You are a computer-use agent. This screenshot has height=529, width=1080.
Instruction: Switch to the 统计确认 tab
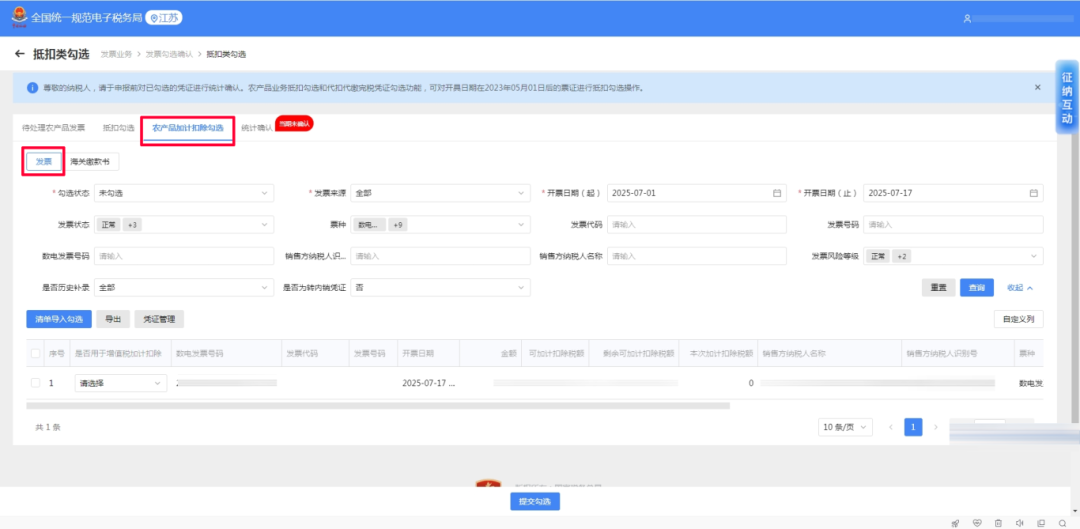pos(257,128)
